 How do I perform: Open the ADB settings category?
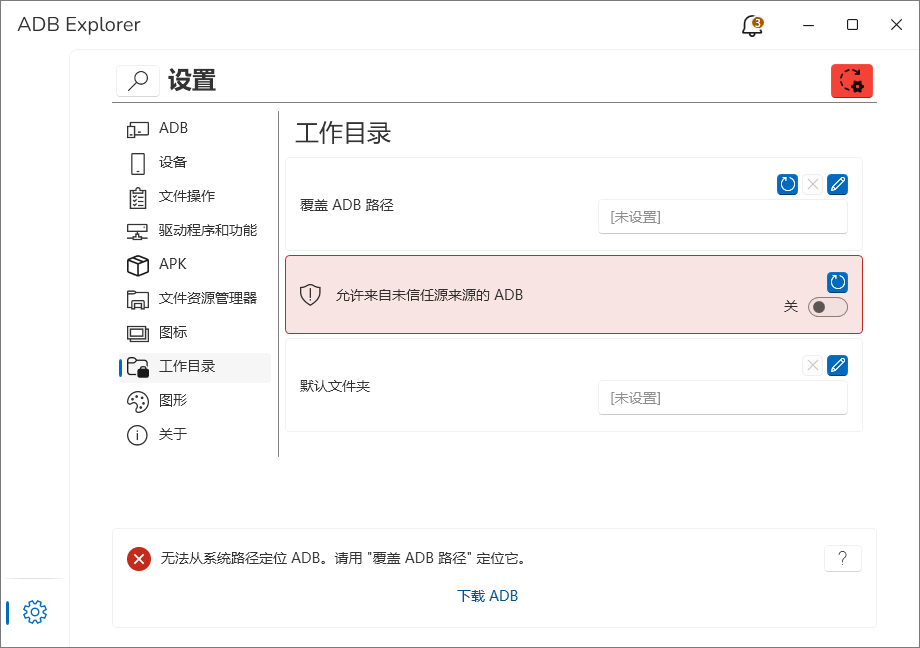click(195, 129)
